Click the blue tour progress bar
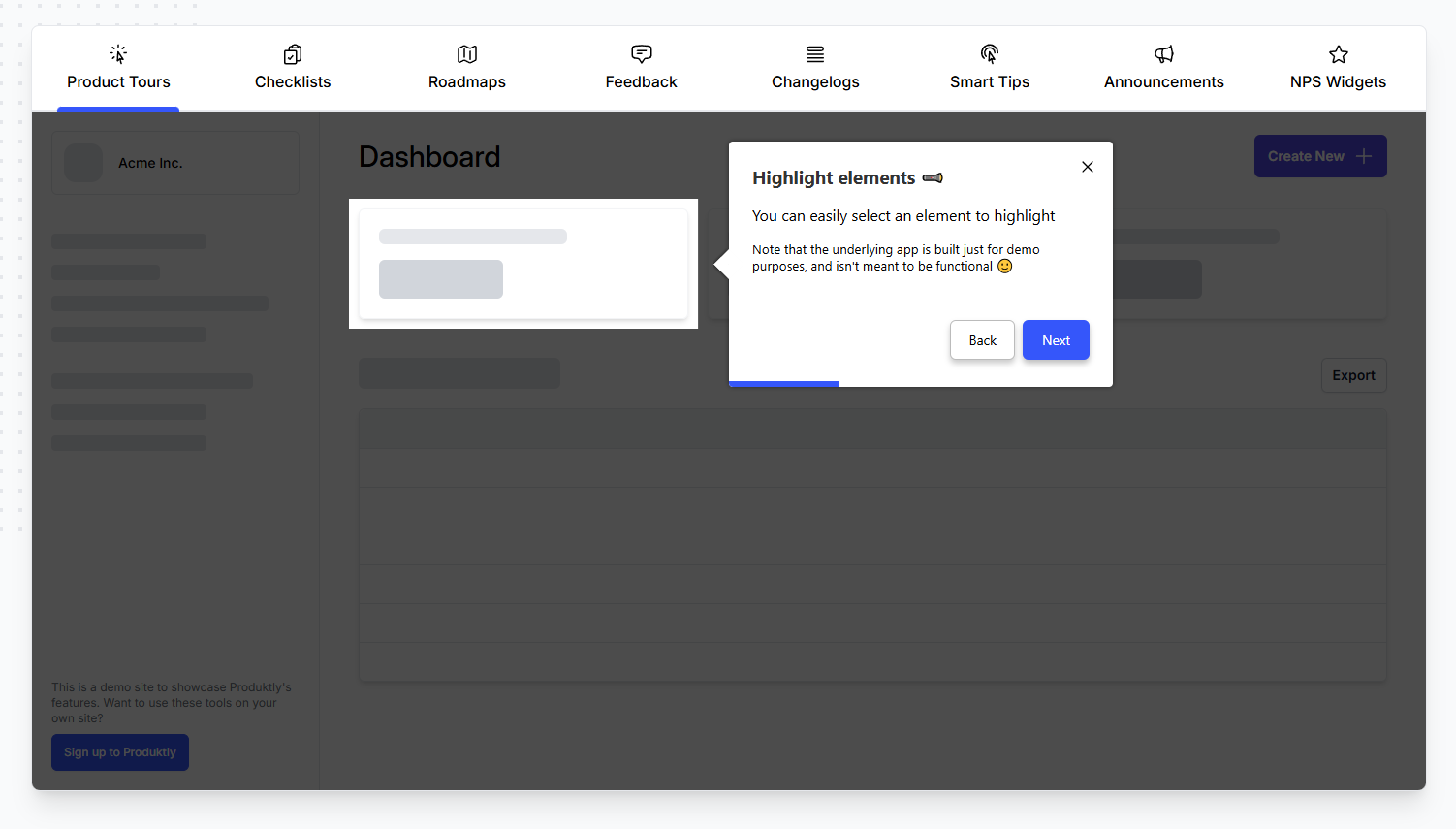This screenshot has height=829, width=1456. 783,383
